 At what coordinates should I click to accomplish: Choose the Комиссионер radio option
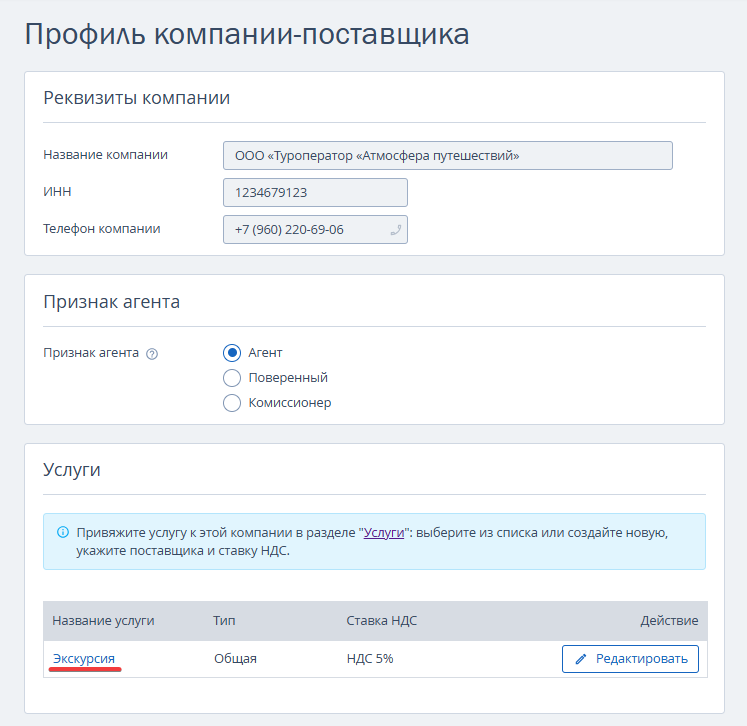click(x=232, y=403)
